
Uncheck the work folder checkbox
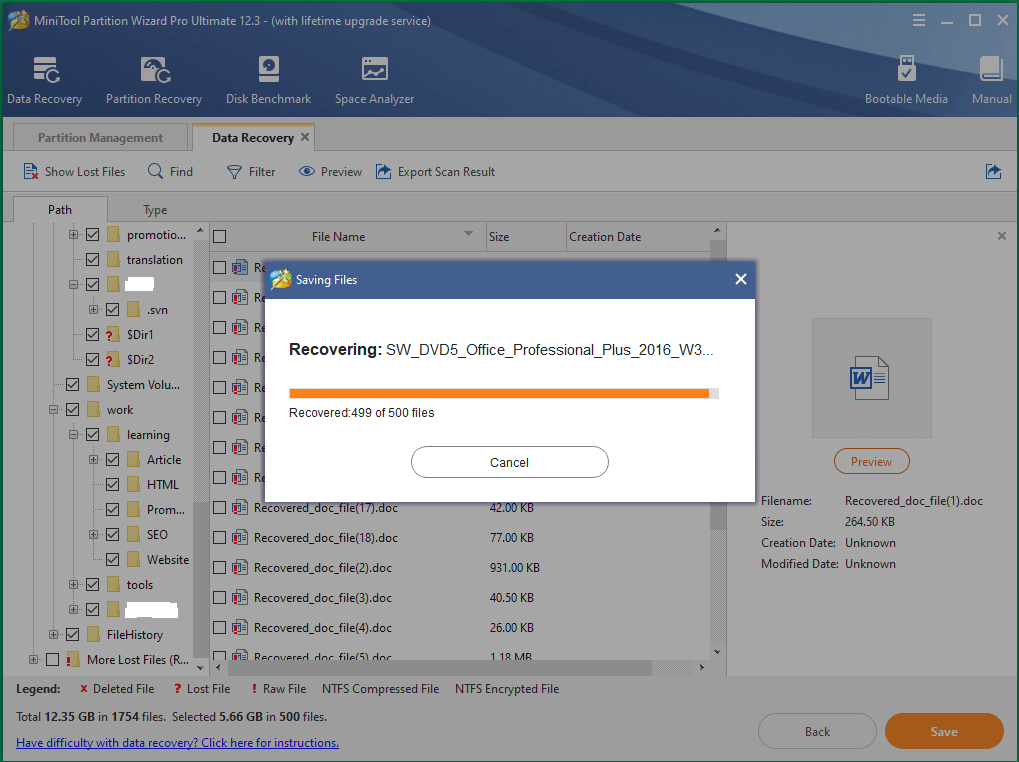[73, 409]
